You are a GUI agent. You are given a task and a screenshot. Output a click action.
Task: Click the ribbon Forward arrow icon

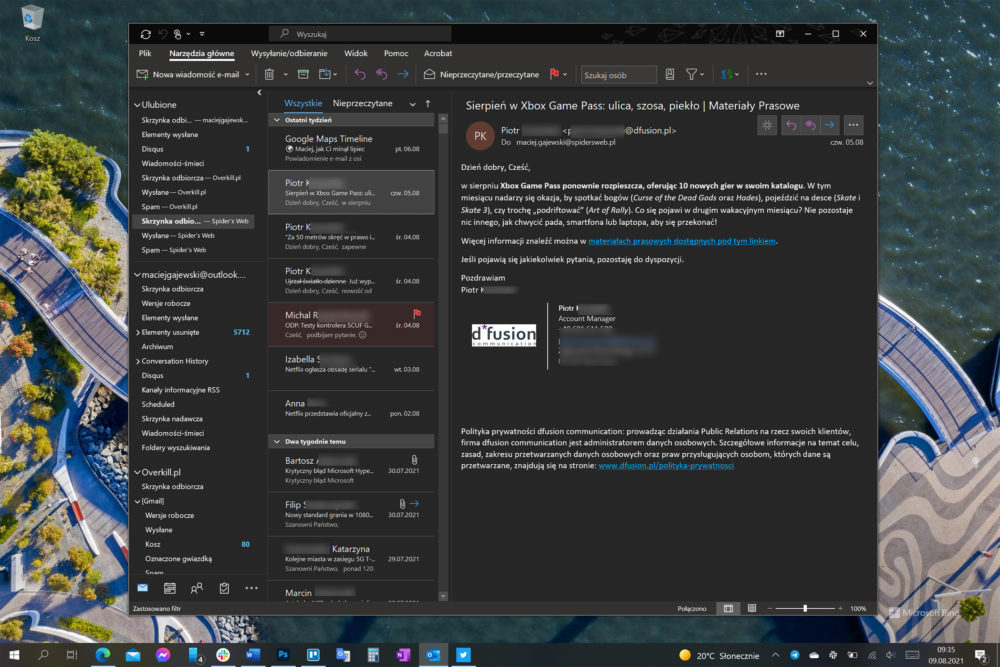(x=402, y=75)
